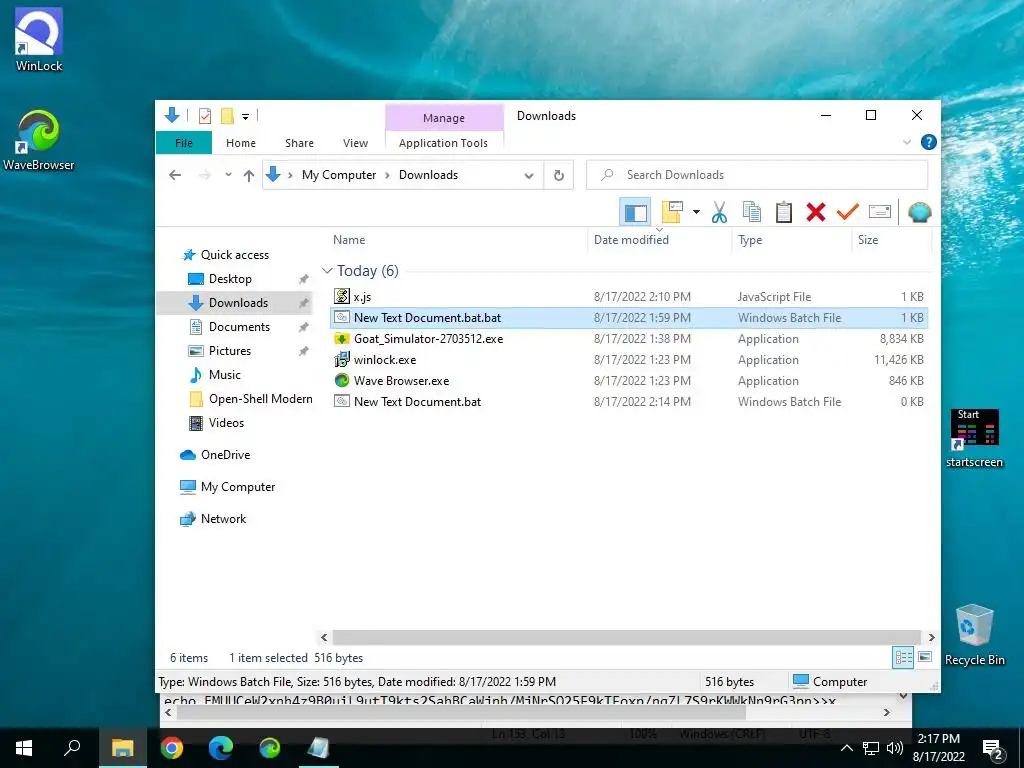Open Microsoft Edge from the taskbar

[x=221, y=748]
